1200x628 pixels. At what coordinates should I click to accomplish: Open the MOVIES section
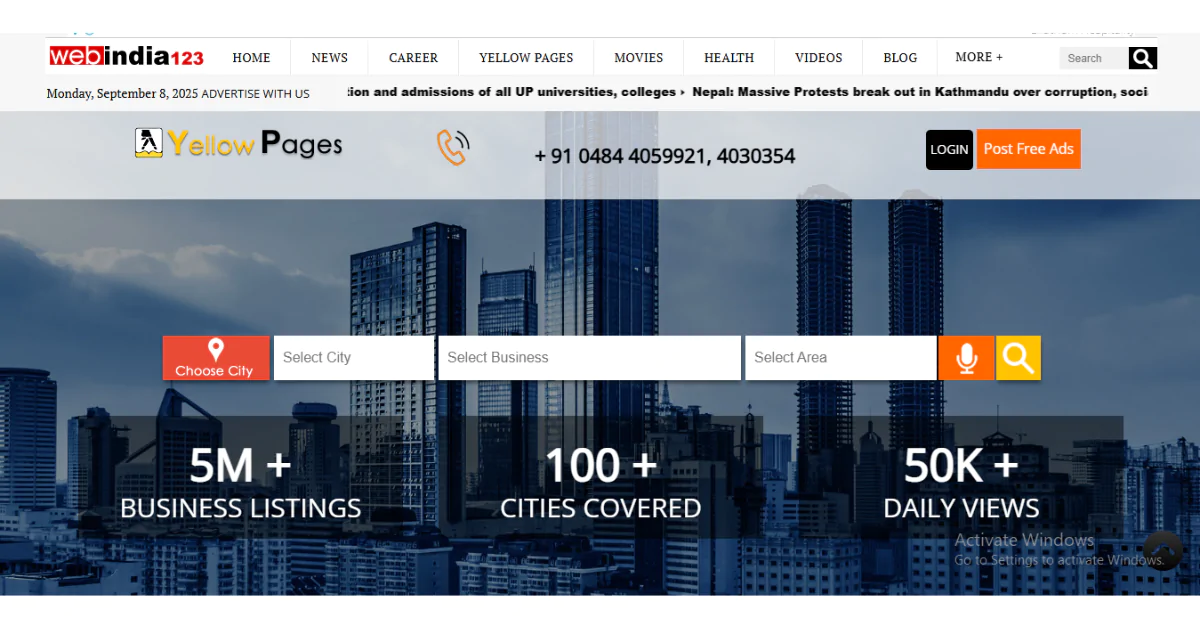(x=638, y=57)
